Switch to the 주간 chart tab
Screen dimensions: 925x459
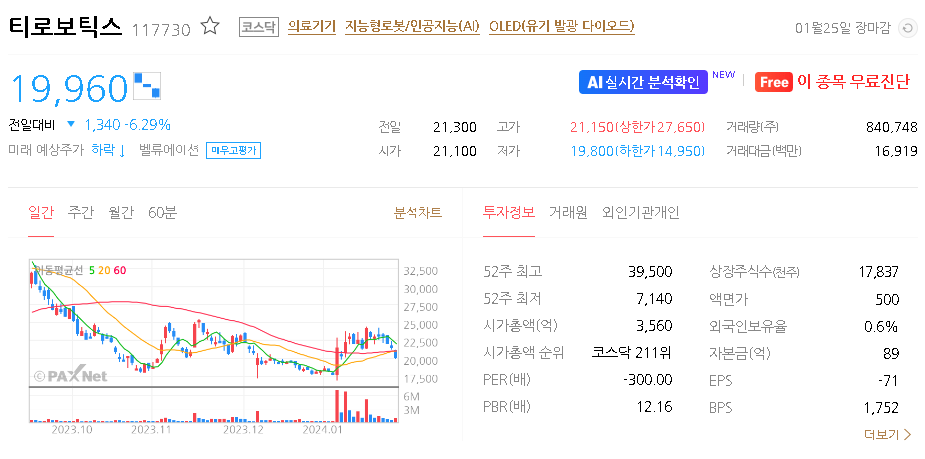80,212
